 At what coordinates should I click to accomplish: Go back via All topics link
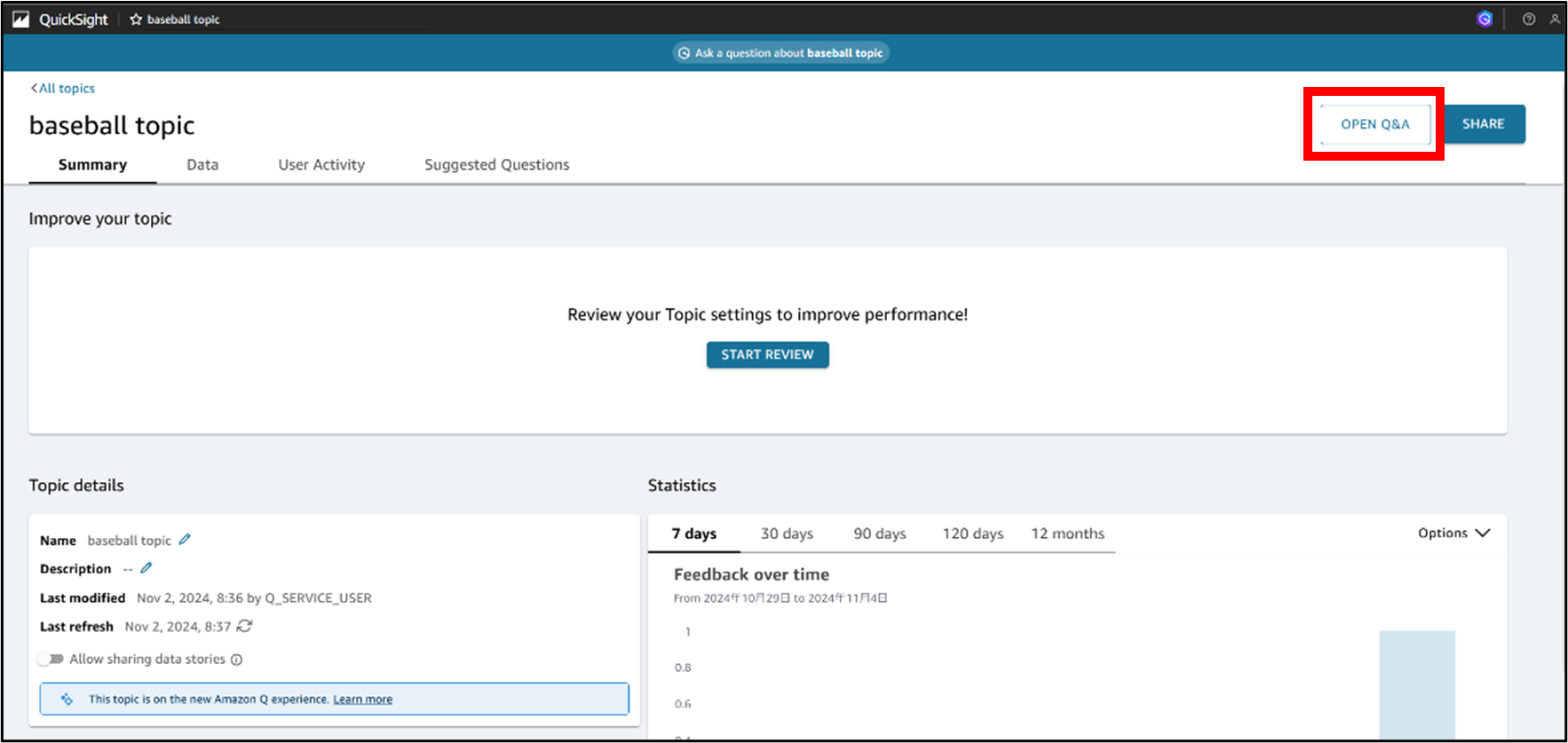point(63,88)
